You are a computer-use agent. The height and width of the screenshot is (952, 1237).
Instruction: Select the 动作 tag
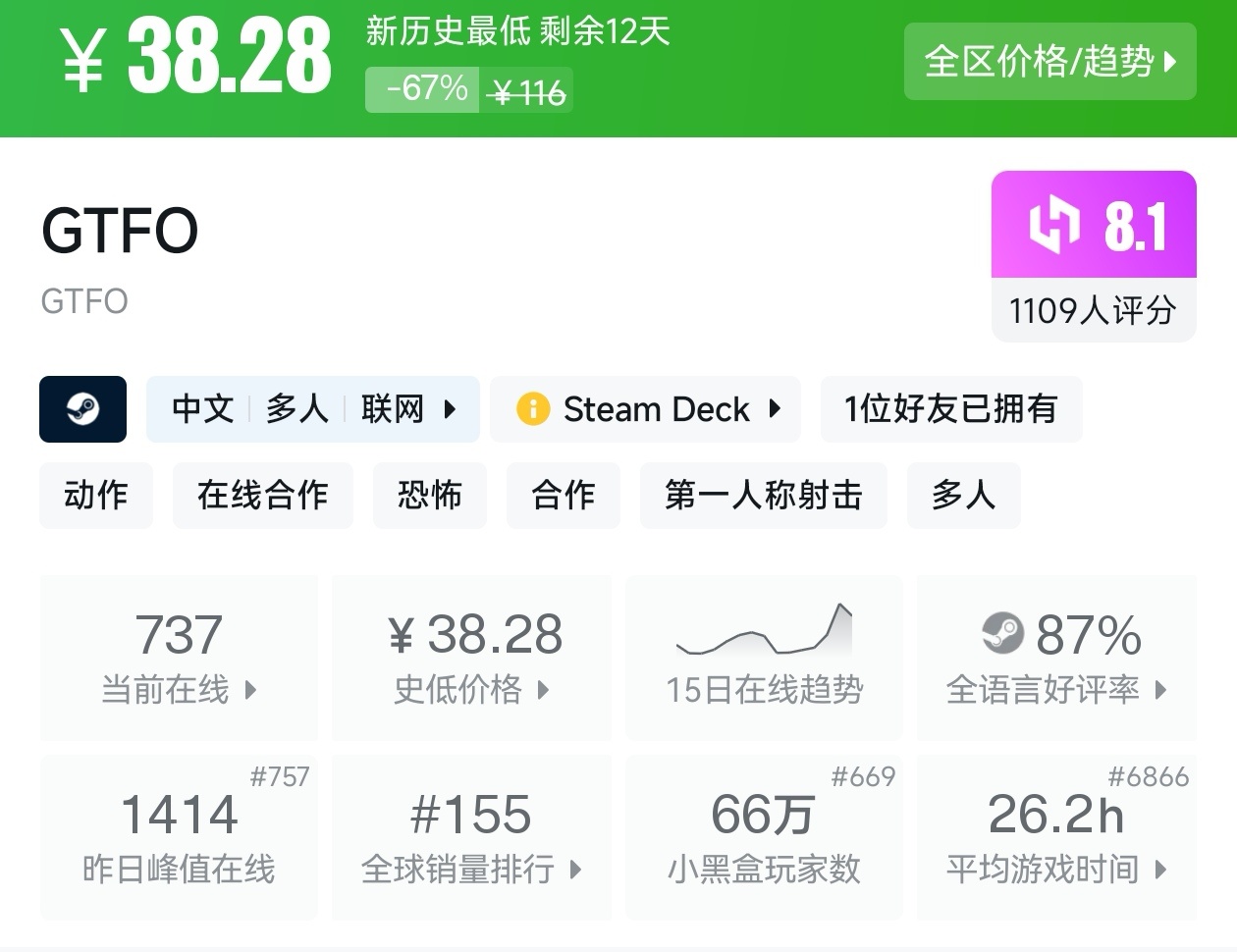click(96, 495)
